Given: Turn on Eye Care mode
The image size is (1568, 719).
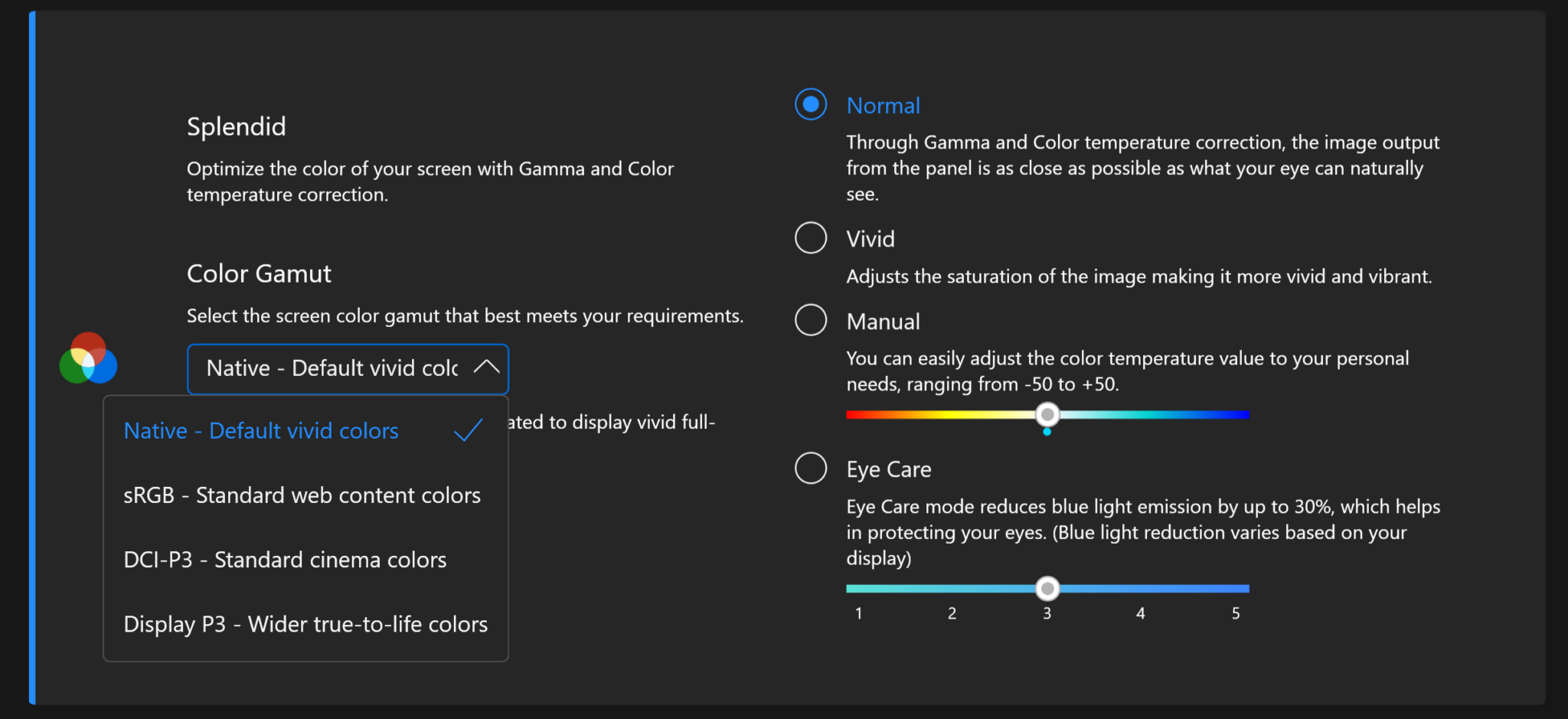Looking at the screenshot, I should coord(811,468).
